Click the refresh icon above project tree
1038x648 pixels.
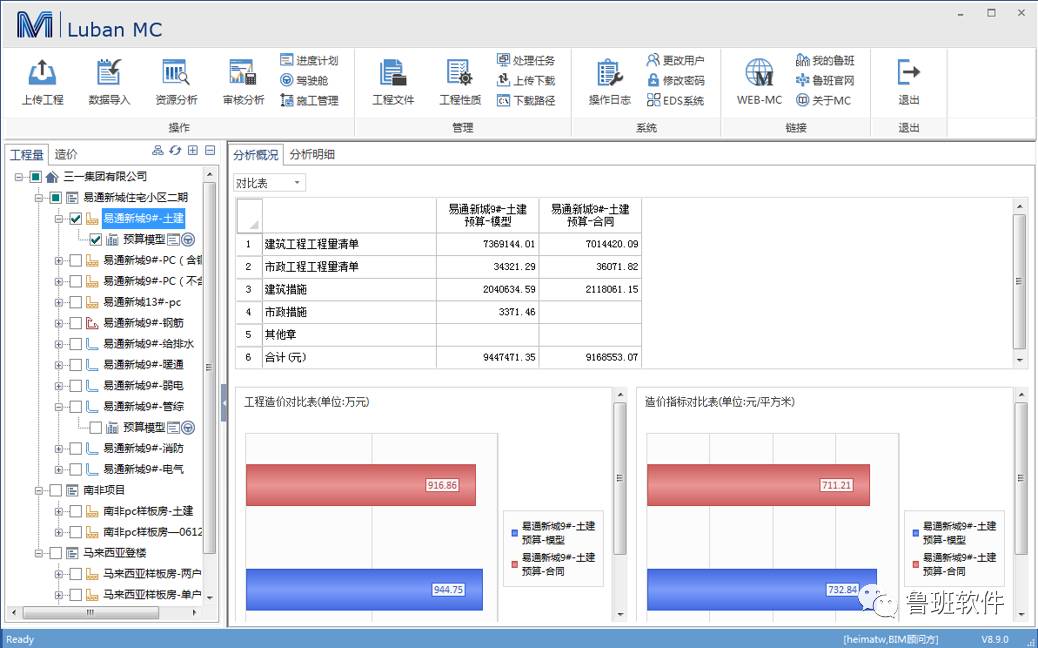(x=175, y=151)
